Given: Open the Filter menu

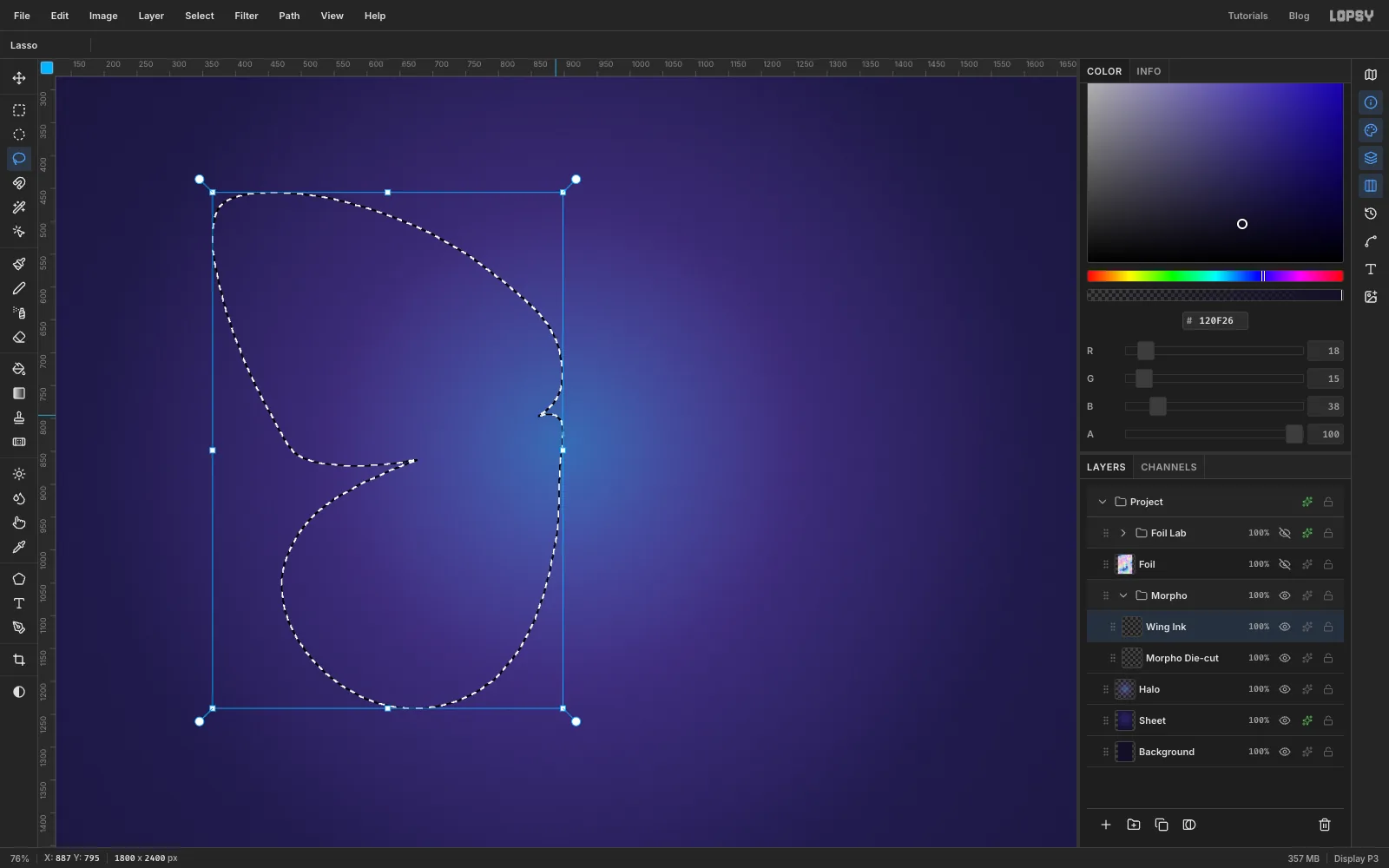Looking at the screenshot, I should pos(247,16).
